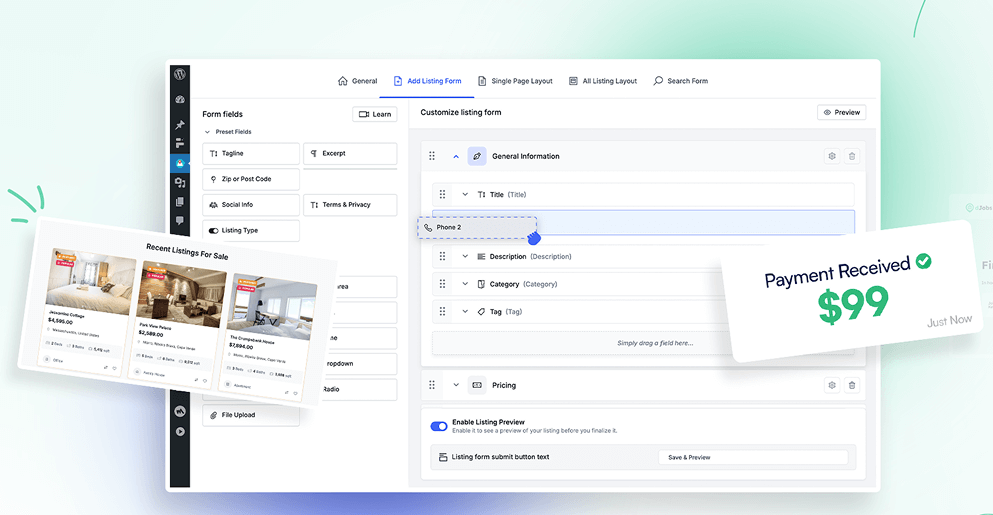Go to the Search Form tab

point(681,81)
